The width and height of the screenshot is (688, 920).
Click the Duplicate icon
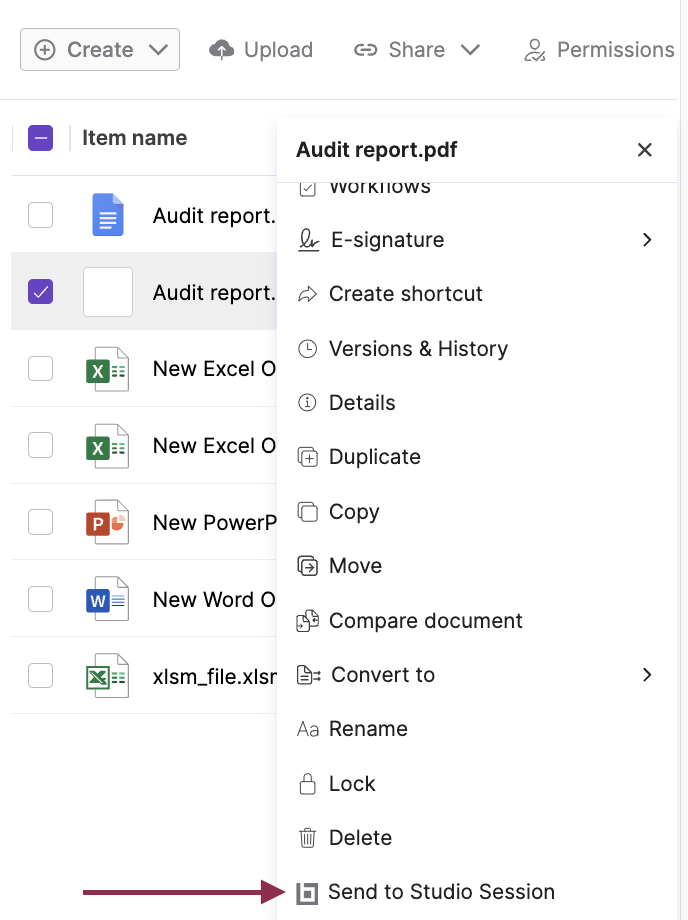pyautogui.click(x=308, y=456)
